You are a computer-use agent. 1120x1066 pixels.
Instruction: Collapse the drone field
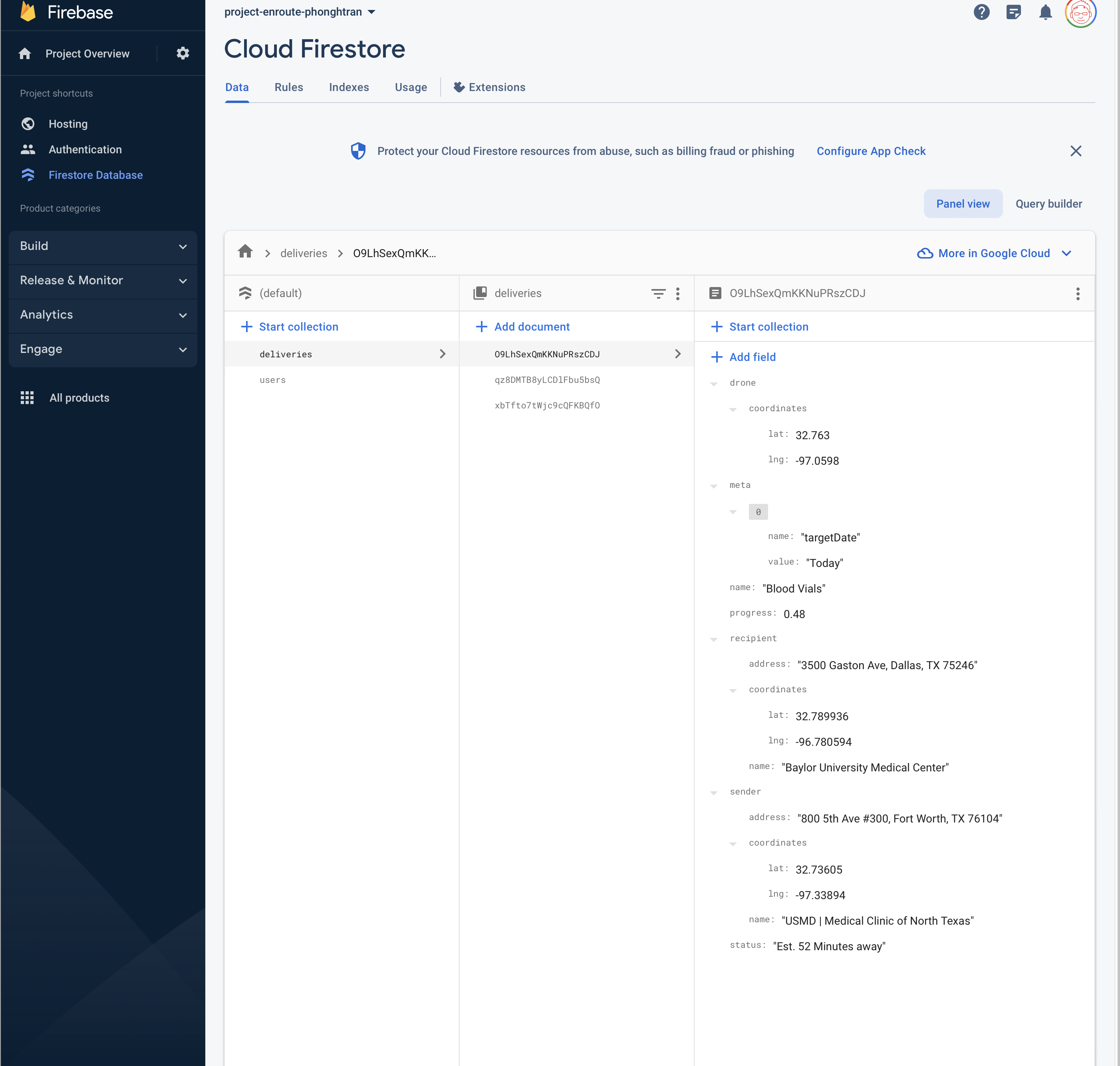click(x=714, y=384)
